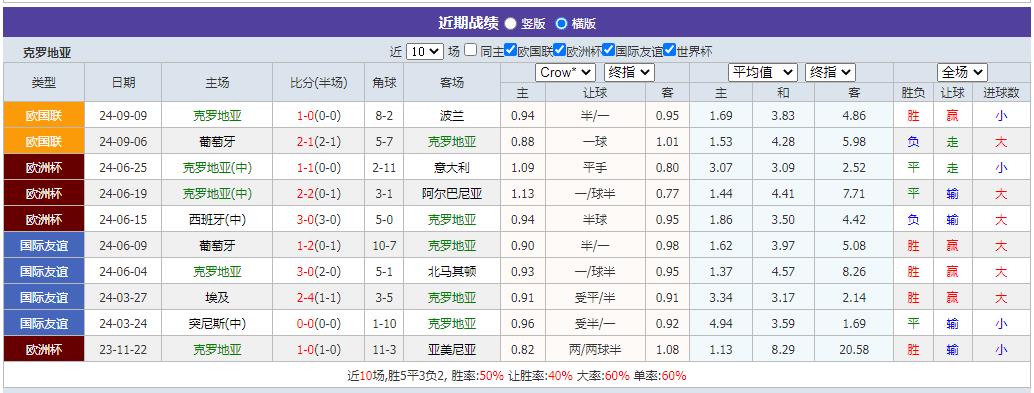
Task: Click away team 阿尔巴尼亚
Action: point(452,194)
